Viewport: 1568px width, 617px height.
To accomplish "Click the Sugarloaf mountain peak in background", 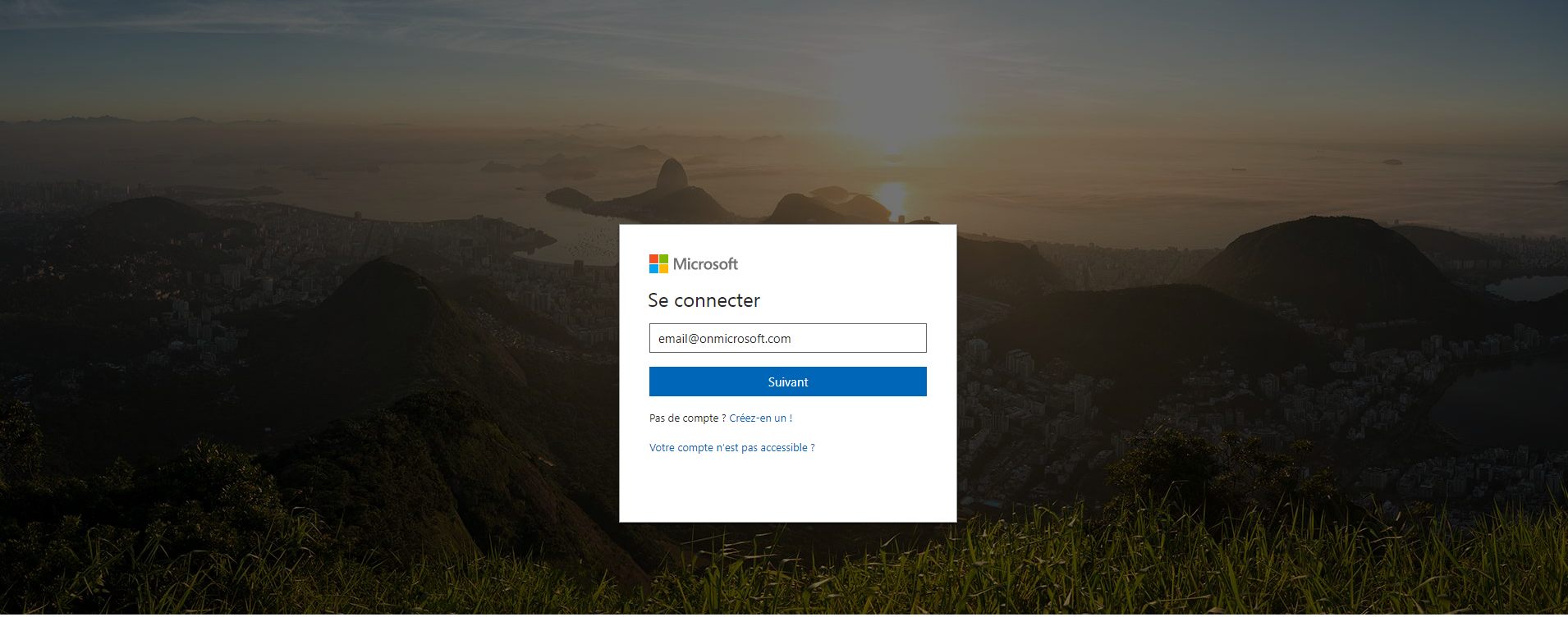I will (672, 174).
